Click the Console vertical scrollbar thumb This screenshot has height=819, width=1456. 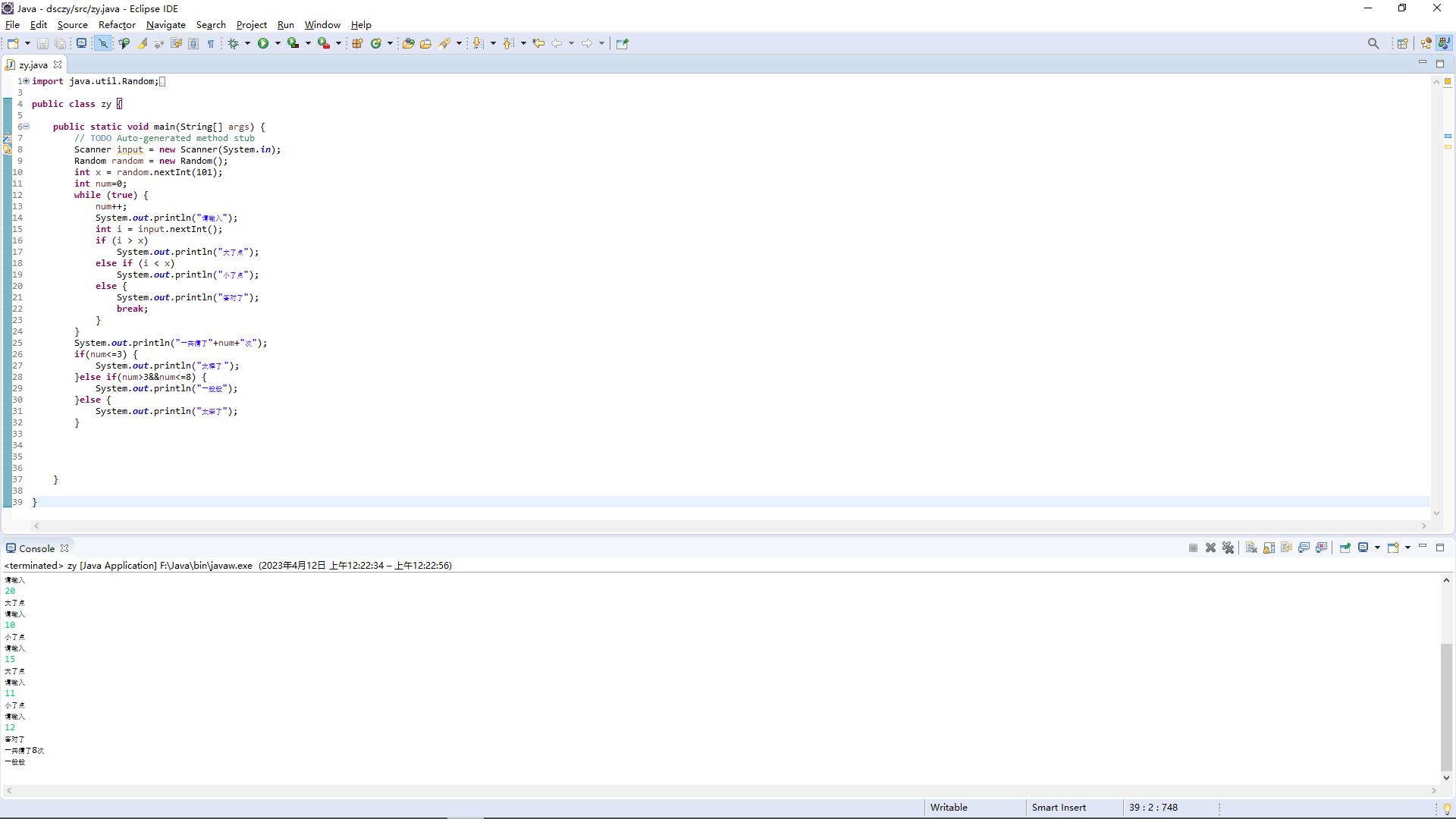click(1446, 705)
